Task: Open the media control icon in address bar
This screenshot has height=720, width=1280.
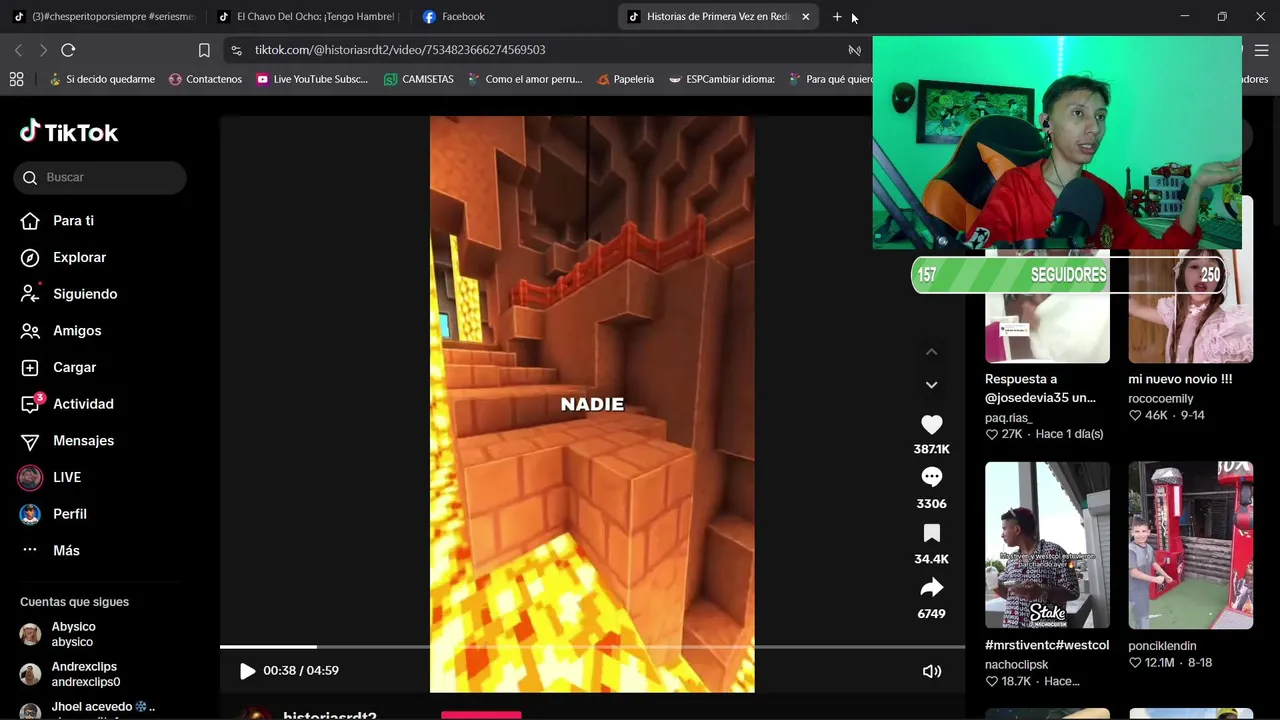Action: 854,50
